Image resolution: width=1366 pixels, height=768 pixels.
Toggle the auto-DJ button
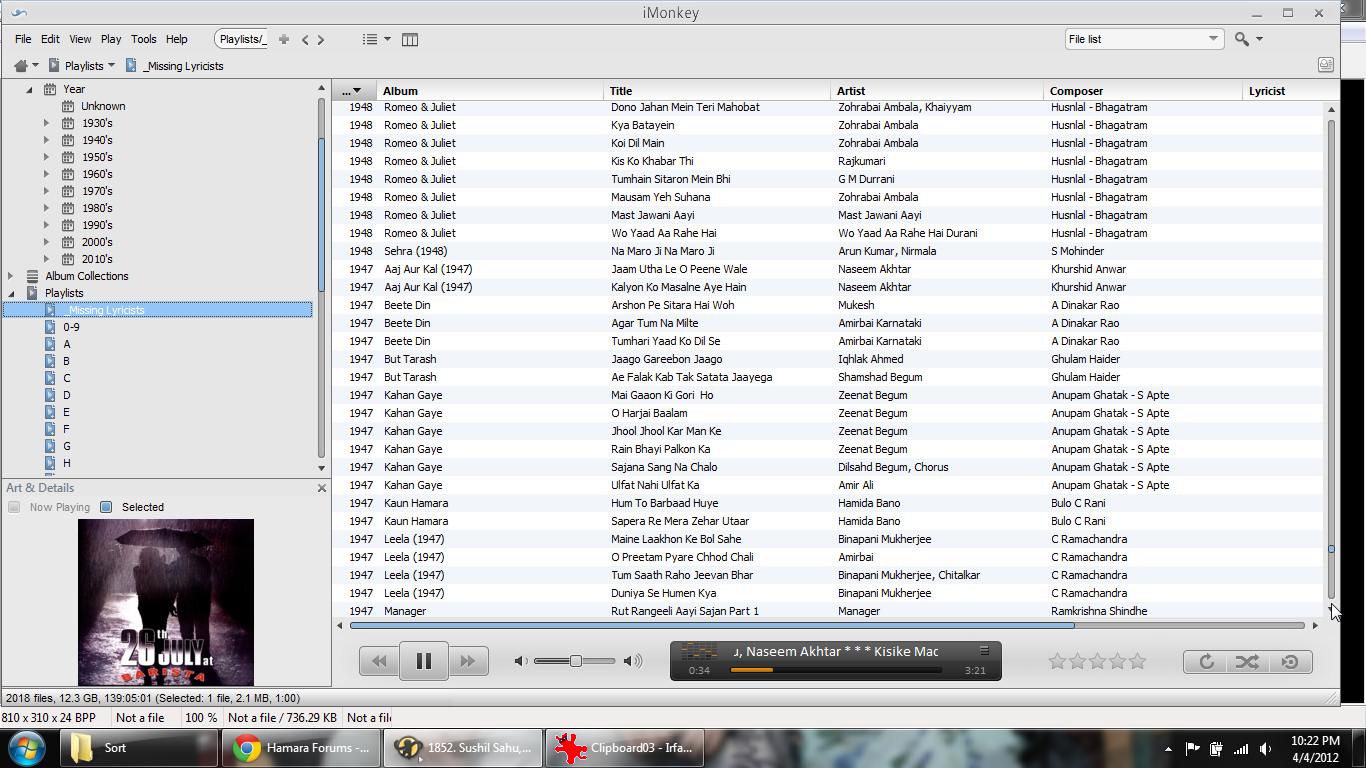point(1290,661)
